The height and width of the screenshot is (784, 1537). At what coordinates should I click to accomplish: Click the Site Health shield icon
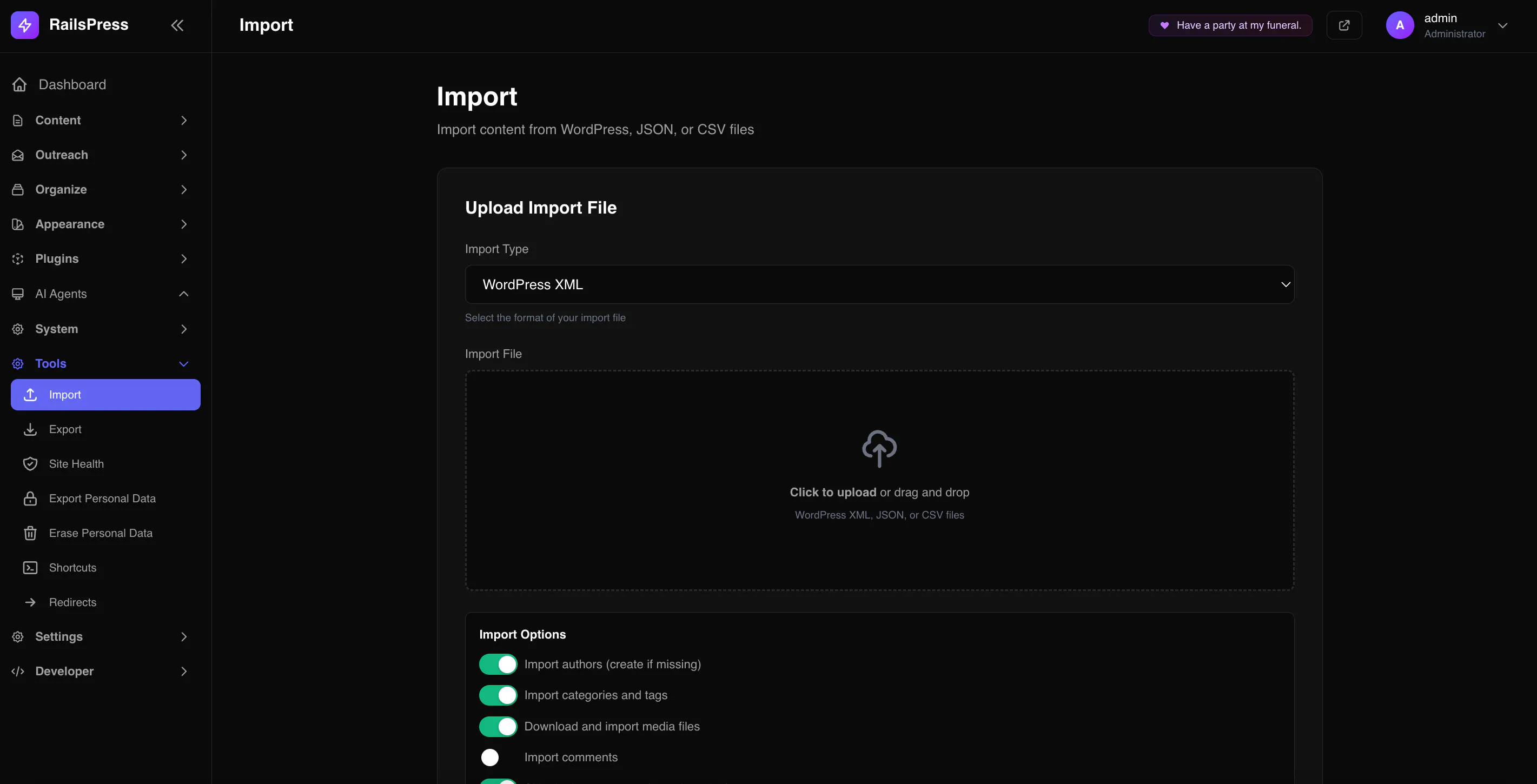(30, 464)
